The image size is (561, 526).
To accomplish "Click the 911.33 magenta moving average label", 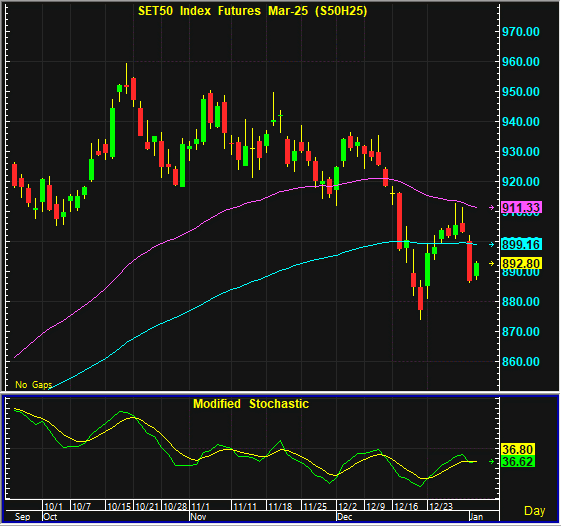I will [x=521, y=208].
